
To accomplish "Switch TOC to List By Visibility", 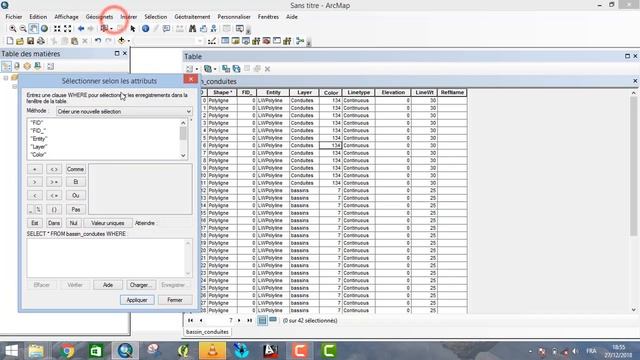I will (27, 66).
